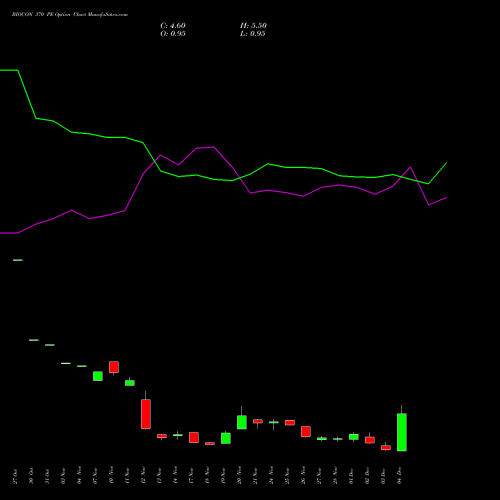Click the 20 Nov date label

tap(239, 476)
